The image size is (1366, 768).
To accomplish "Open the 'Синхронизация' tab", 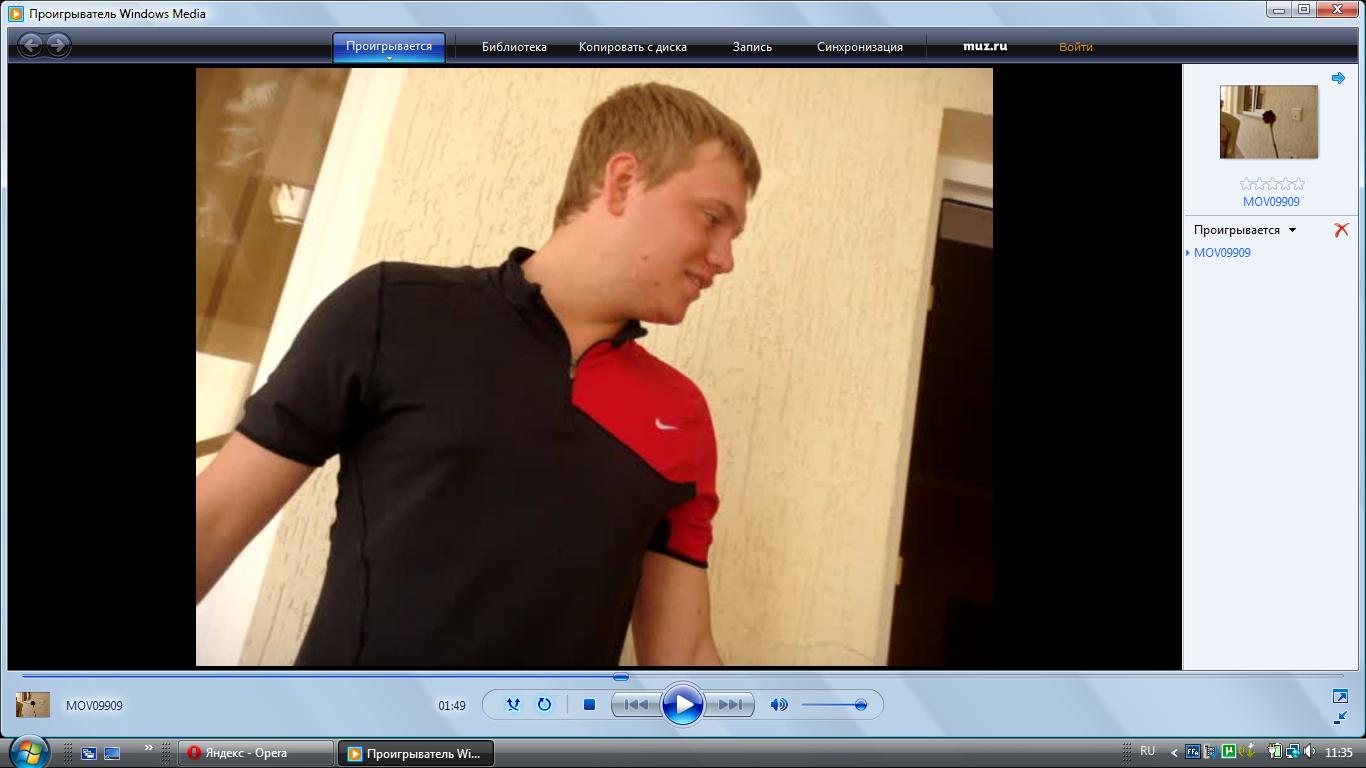I will pyautogui.click(x=860, y=47).
